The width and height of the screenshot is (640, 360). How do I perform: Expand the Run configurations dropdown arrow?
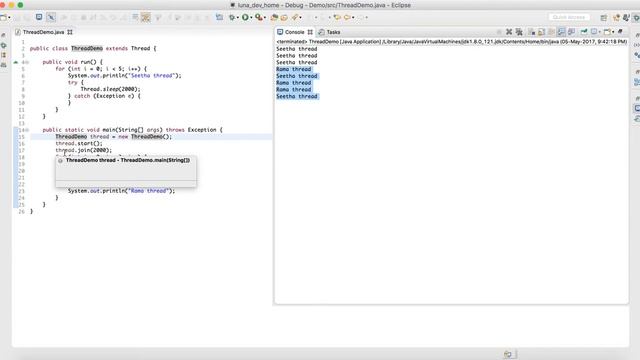click(x=251, y=18)
